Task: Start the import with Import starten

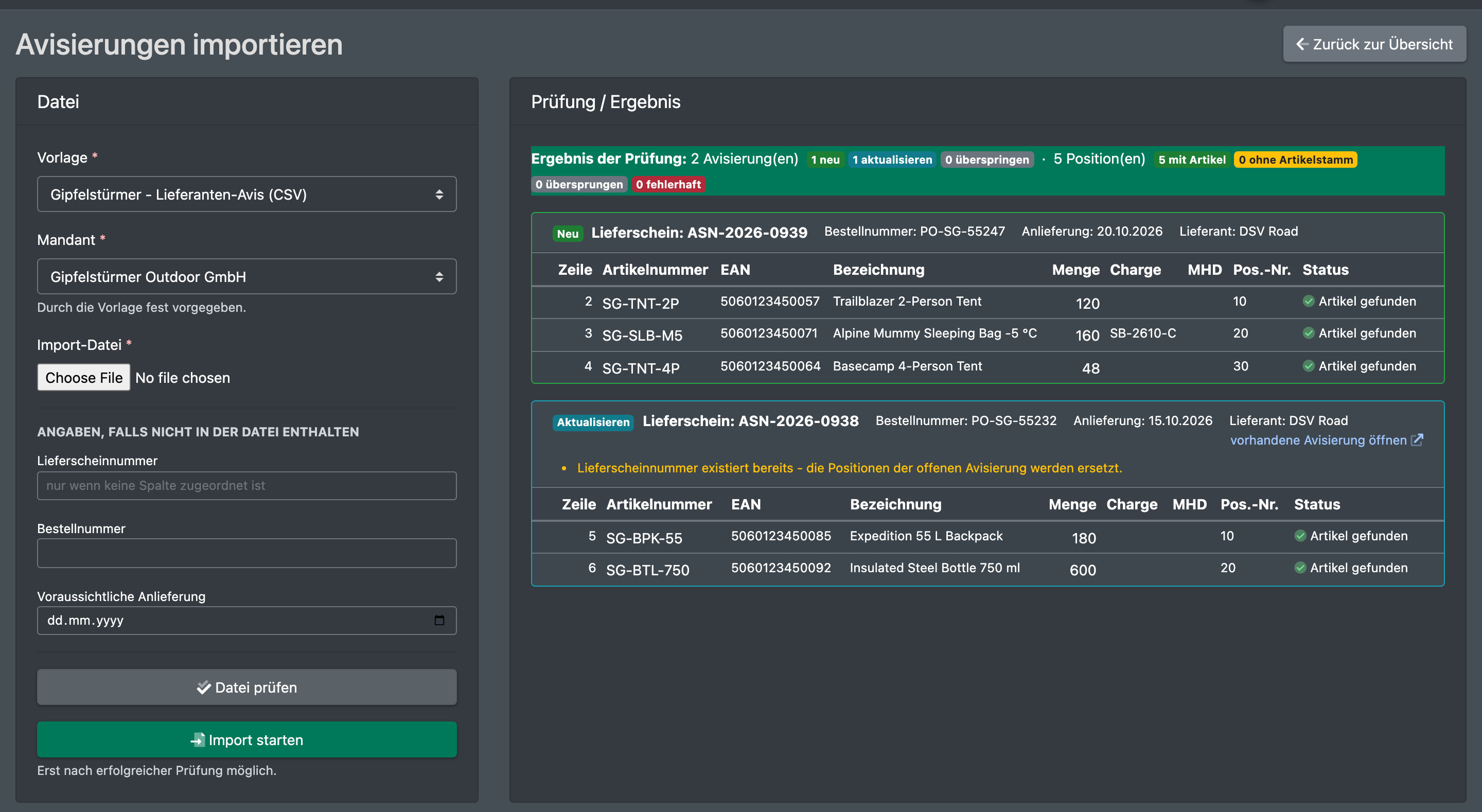Action: click(247, 739)
